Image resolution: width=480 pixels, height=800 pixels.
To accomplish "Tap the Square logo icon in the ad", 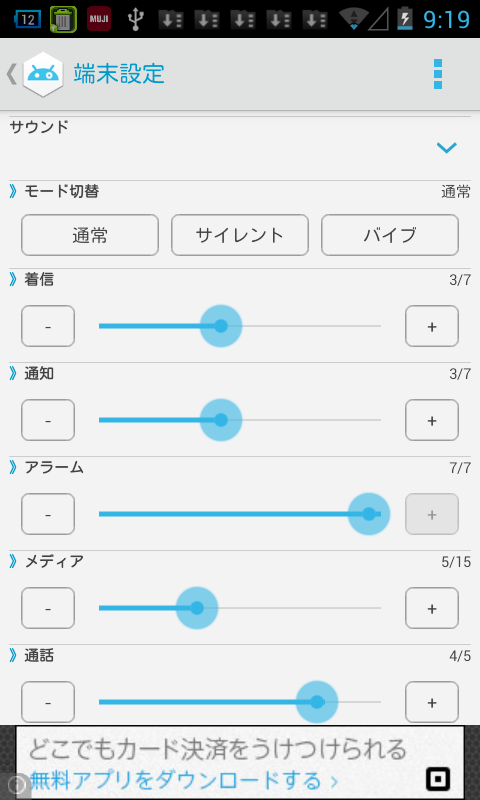I will [438, 779].
